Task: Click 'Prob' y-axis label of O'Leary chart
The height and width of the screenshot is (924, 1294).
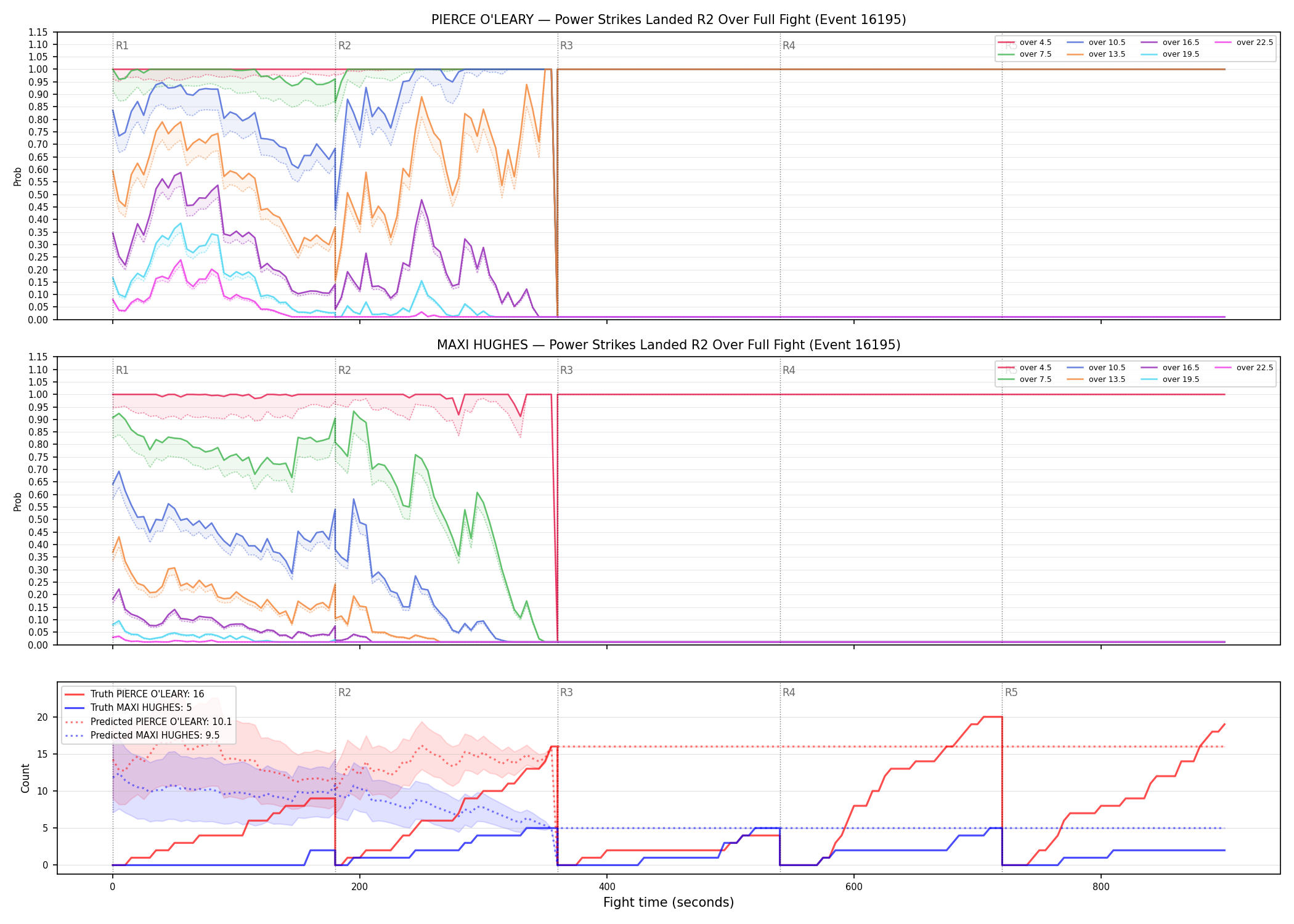Action: tap(18, 176)
